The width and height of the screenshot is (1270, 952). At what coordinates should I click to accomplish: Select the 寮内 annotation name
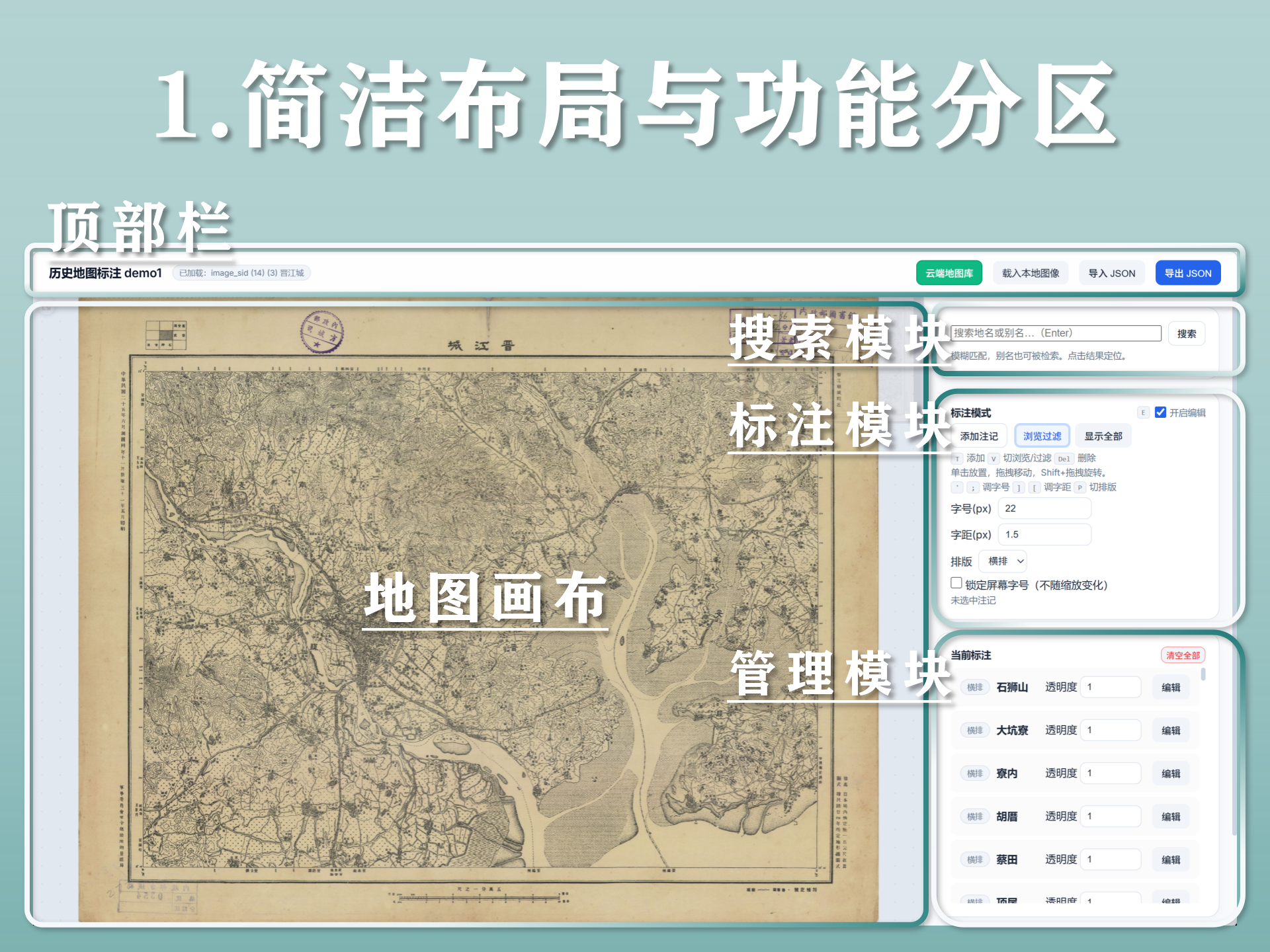pos(1007,773)
